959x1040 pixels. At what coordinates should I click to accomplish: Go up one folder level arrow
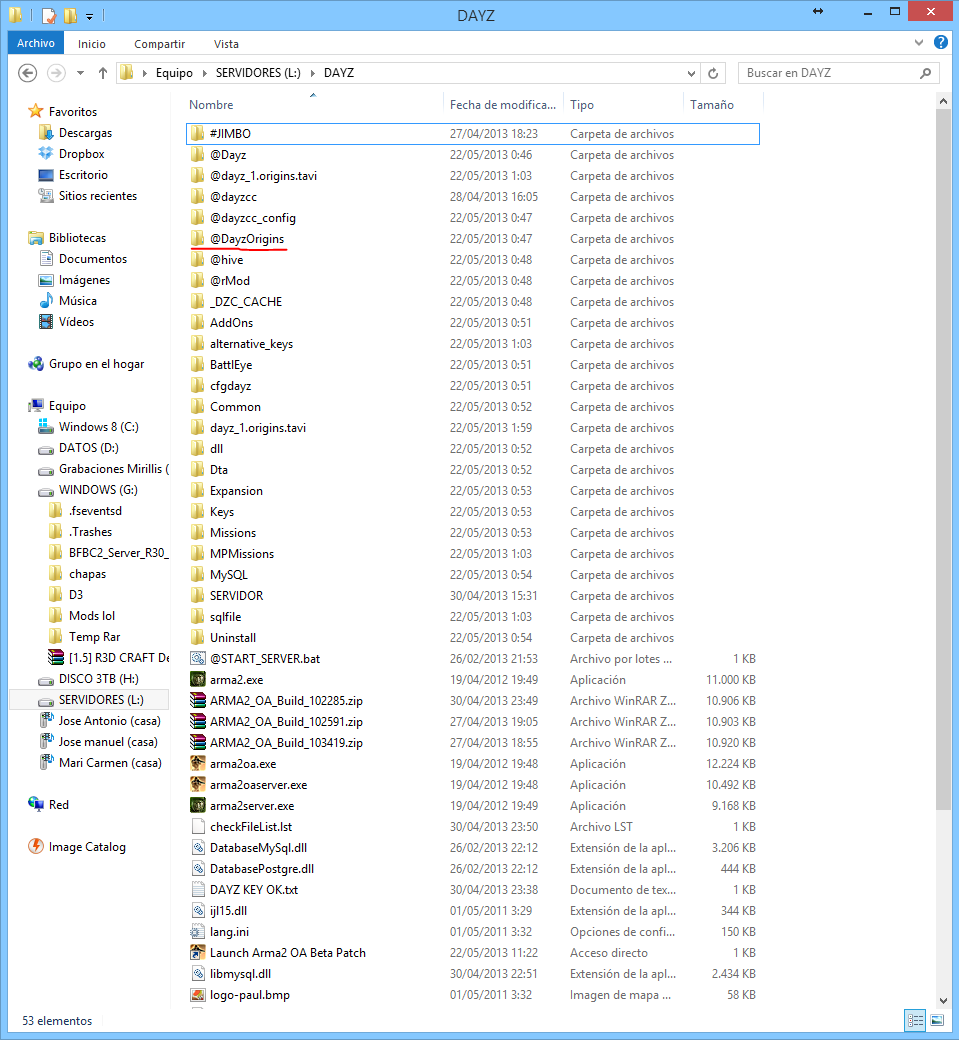103,73
